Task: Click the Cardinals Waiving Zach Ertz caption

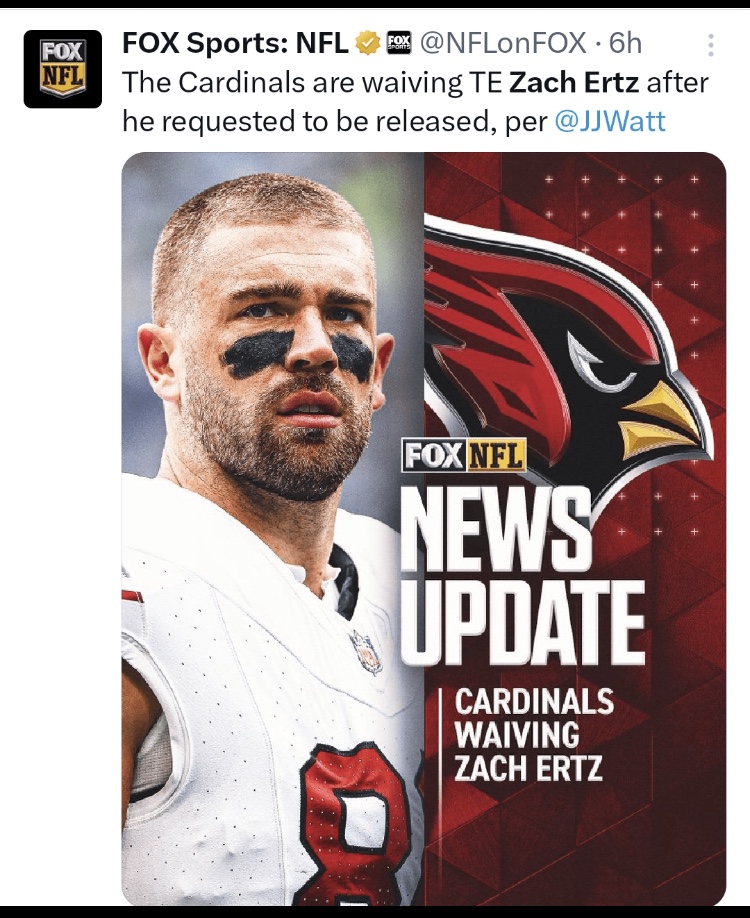Action: coord(534,735)
